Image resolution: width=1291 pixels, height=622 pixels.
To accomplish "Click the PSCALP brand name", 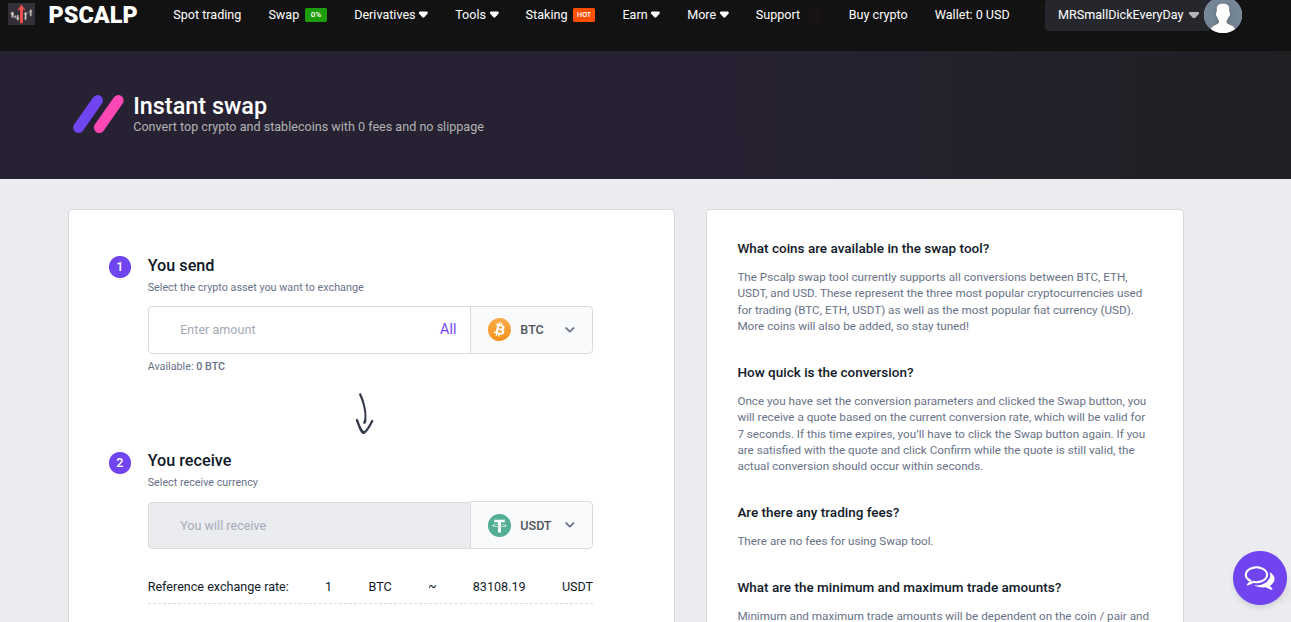I will 92,14.
